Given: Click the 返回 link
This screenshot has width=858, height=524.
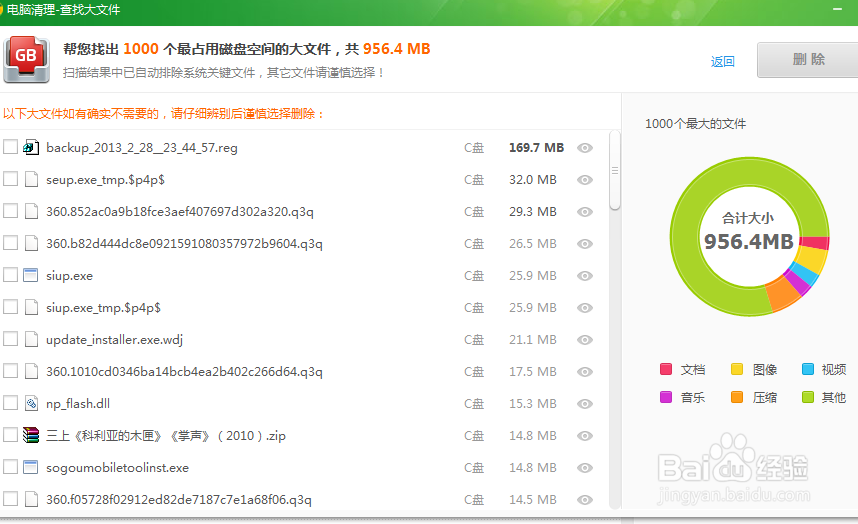Looking at the screenshot, I should 722,61.
